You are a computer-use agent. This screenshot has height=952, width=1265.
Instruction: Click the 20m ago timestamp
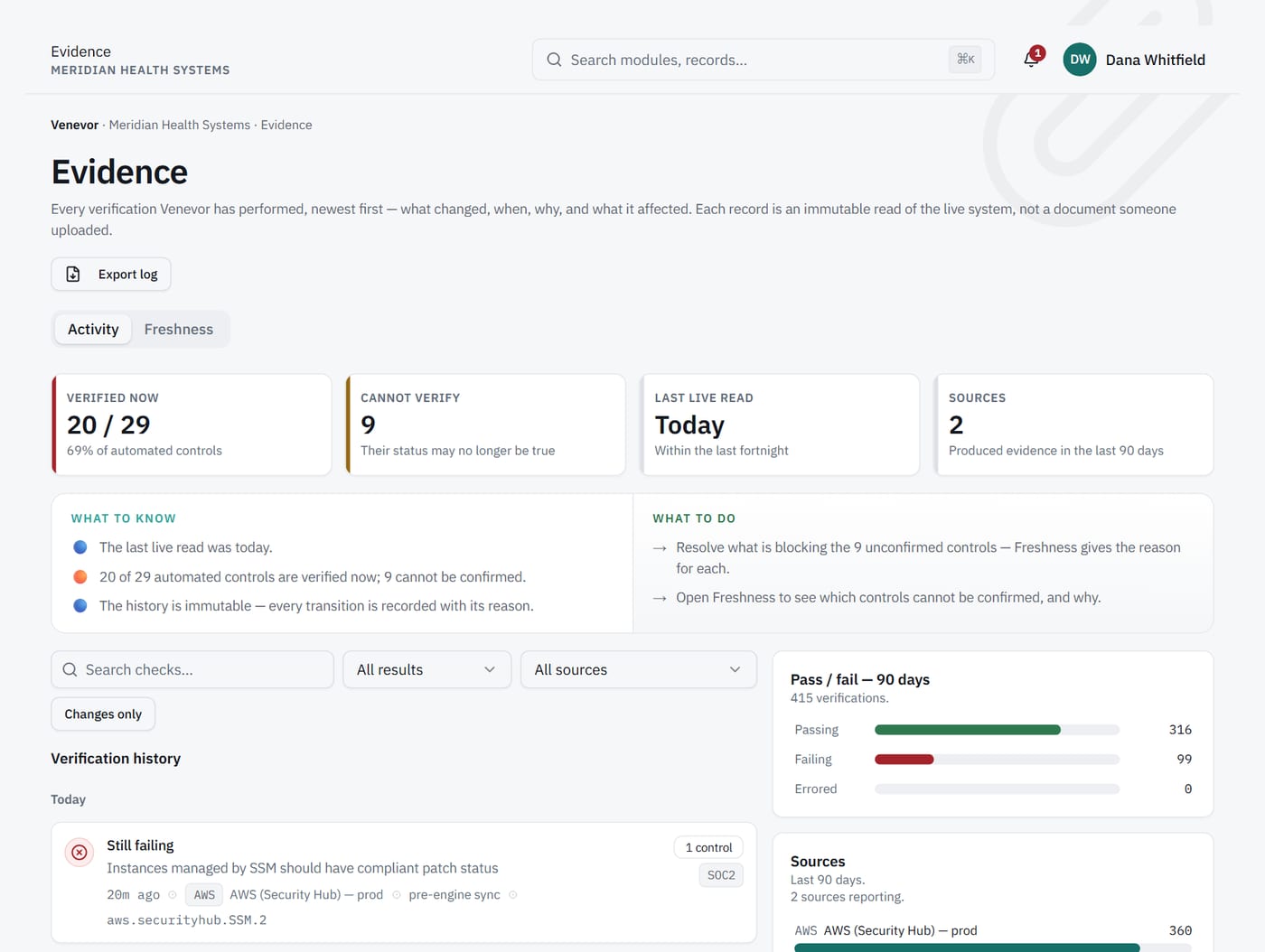tap(133, 895)
